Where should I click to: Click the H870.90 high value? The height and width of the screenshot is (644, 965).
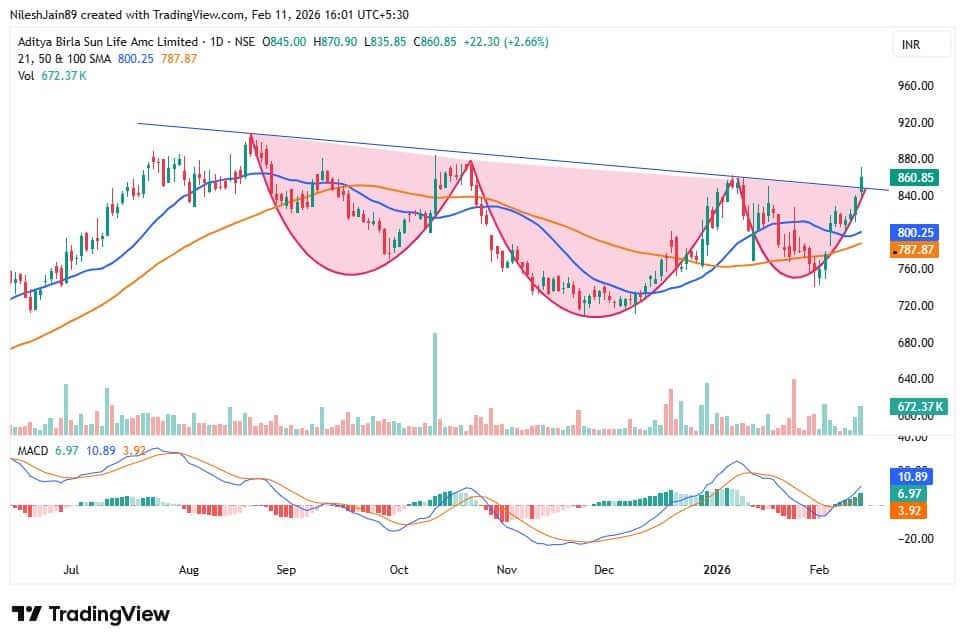[335, 42]
